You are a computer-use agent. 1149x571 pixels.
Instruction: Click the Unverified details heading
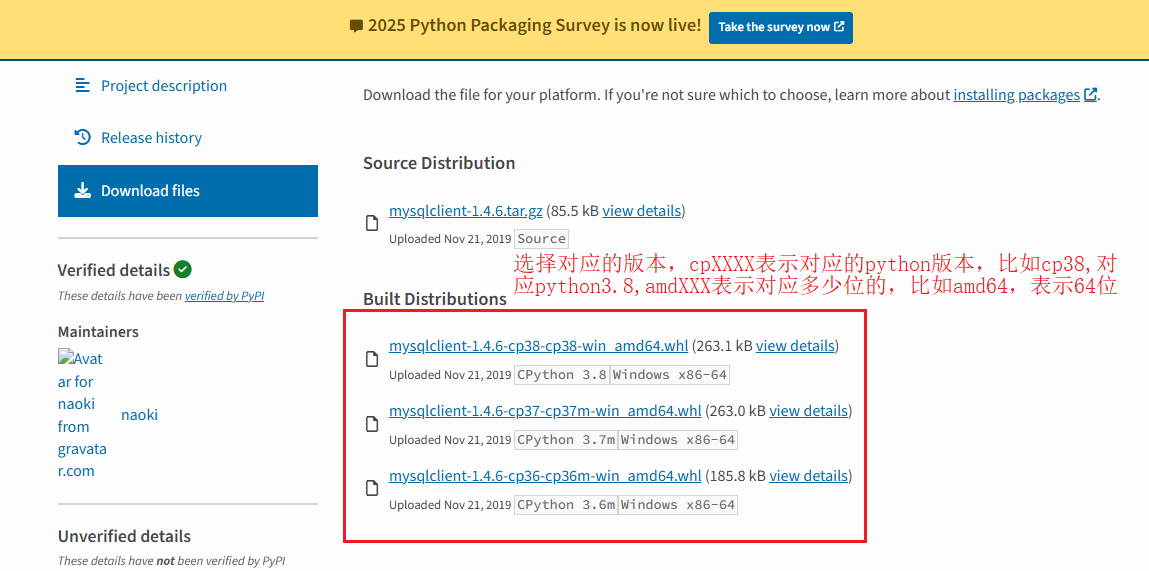pyautogui.click(x=125, y=536)
